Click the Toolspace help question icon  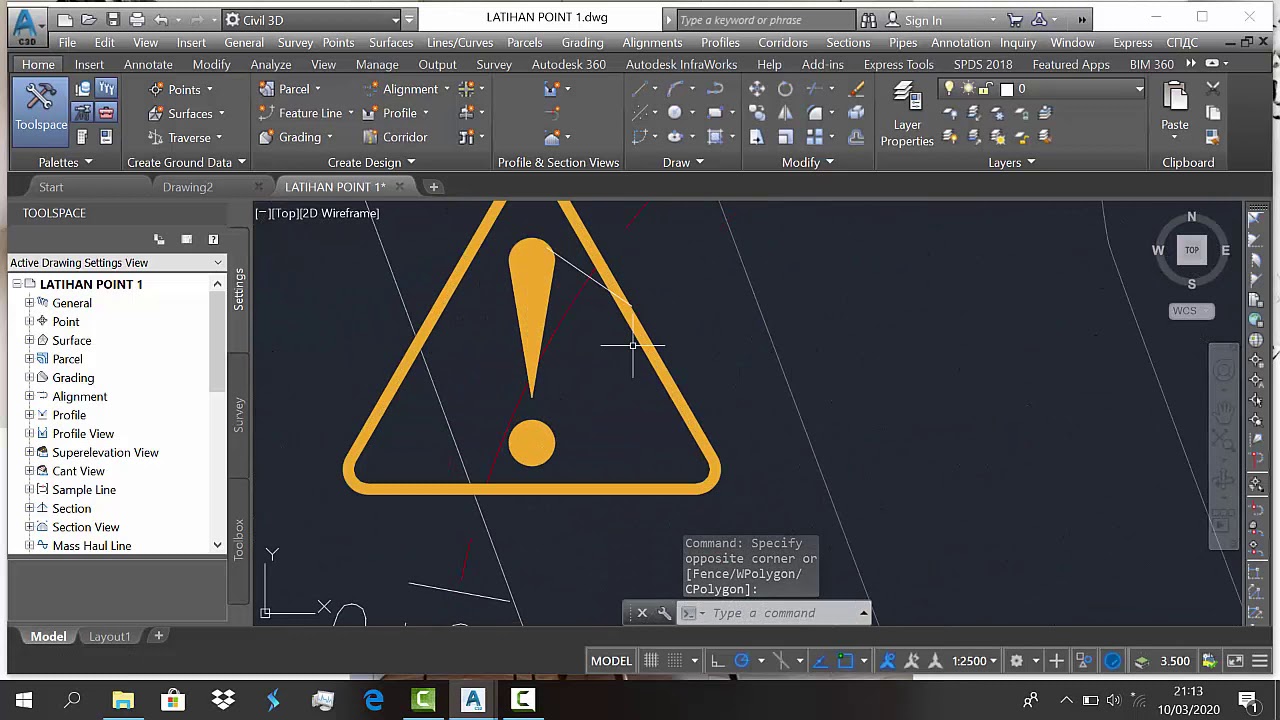(213, 239)
